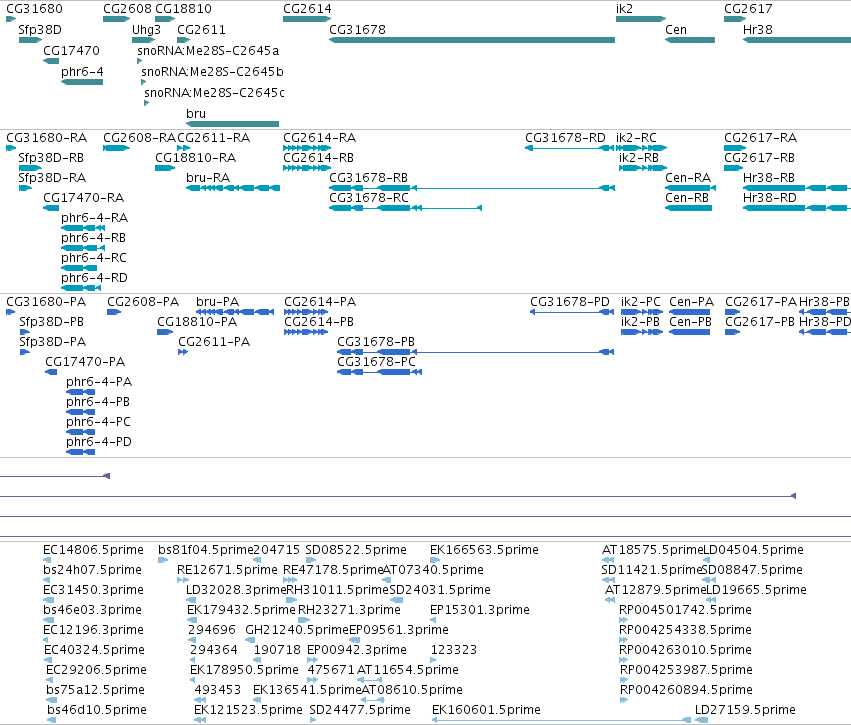851x725 pixels.
Task: Select the CG2614-RB transcript label
Action: 318,158
